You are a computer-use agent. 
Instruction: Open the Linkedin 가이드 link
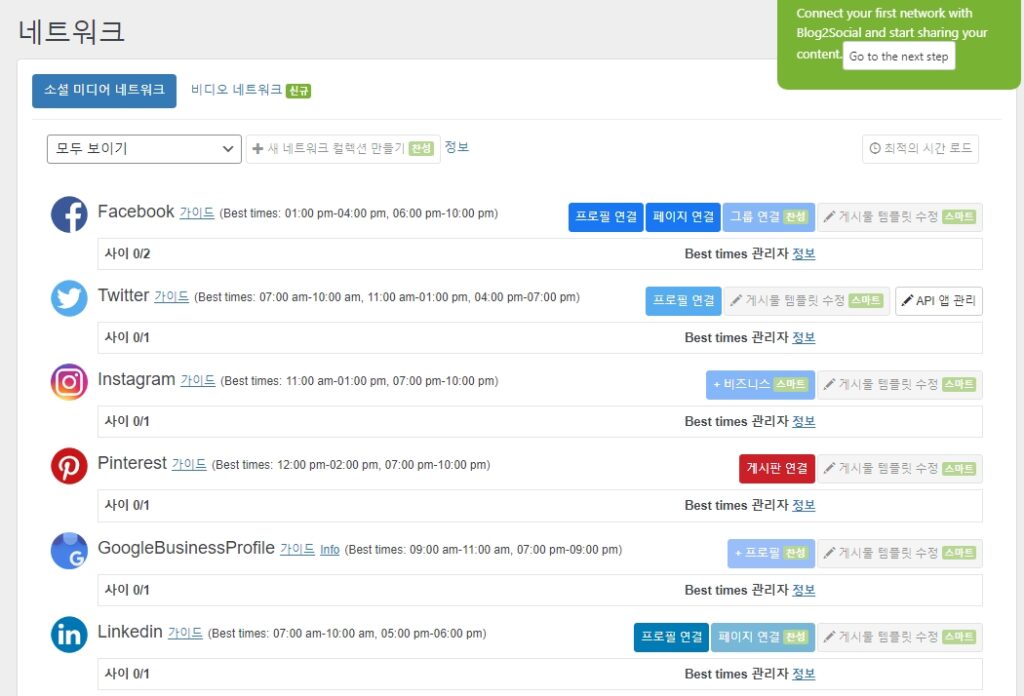point(185,633)
